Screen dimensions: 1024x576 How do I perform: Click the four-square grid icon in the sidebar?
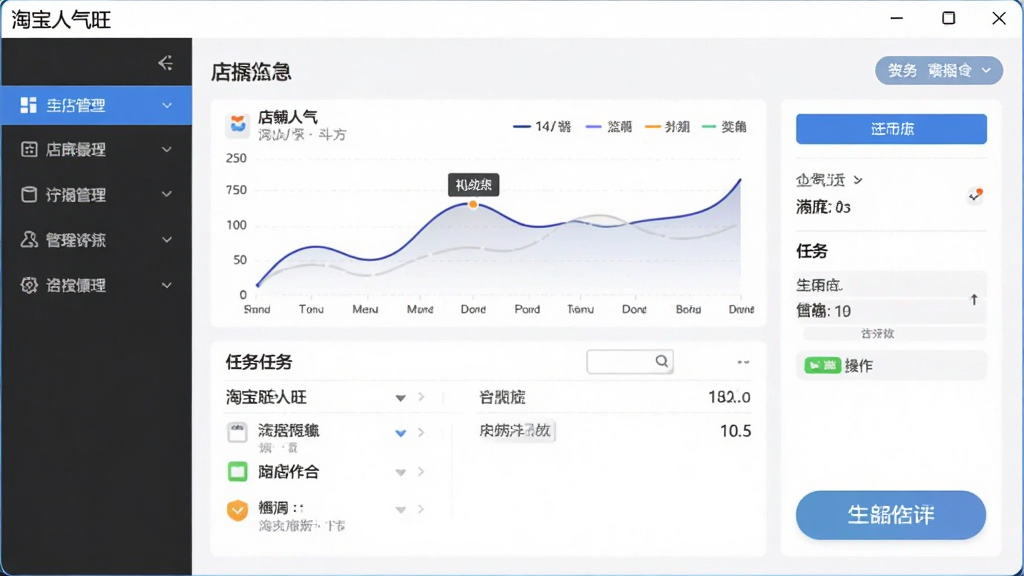click(x=28, y=105)
